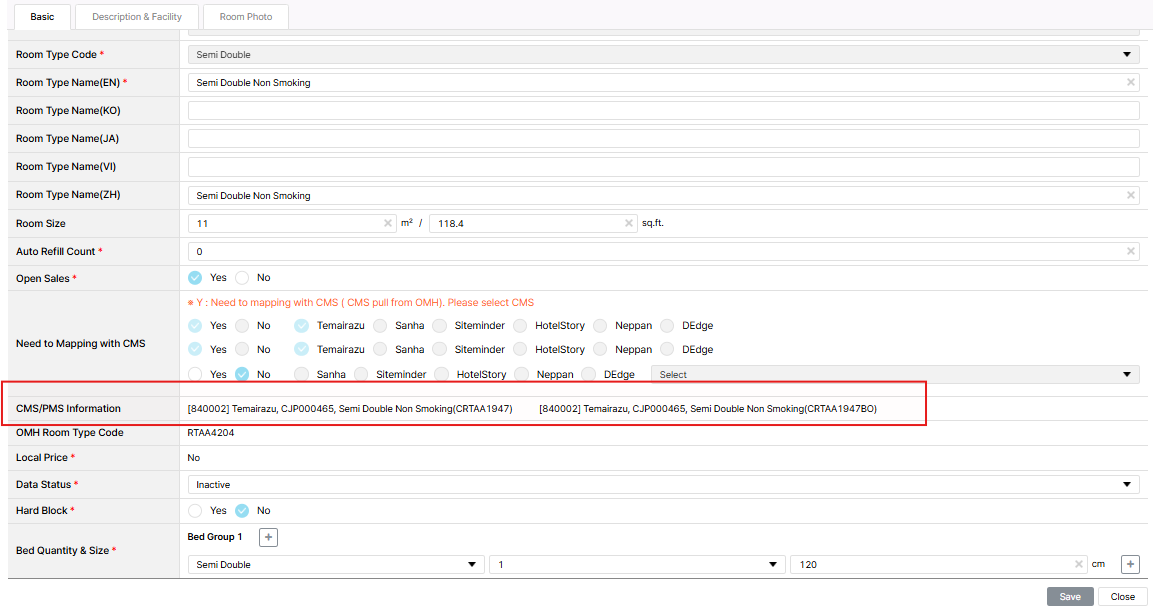Click the Close button
The image size is (1153, 612).
1122,597
